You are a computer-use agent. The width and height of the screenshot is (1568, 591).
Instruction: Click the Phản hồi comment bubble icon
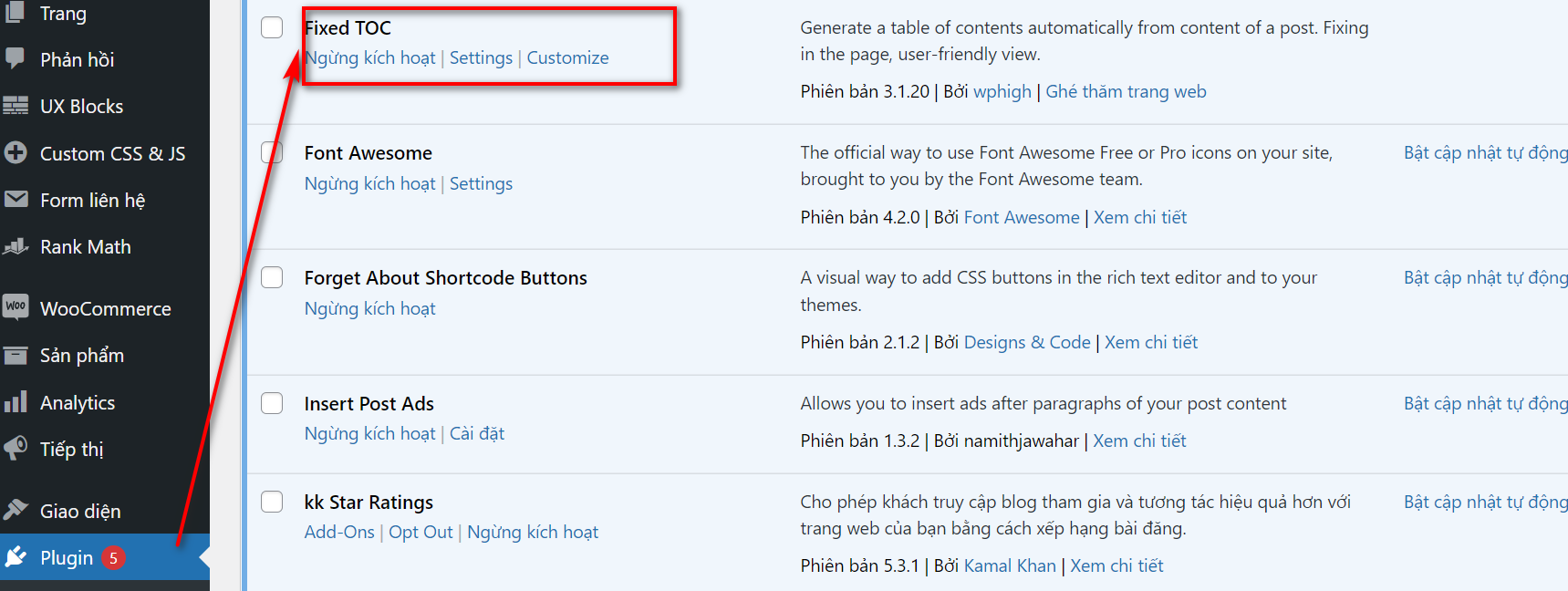[x=16, y=58]
